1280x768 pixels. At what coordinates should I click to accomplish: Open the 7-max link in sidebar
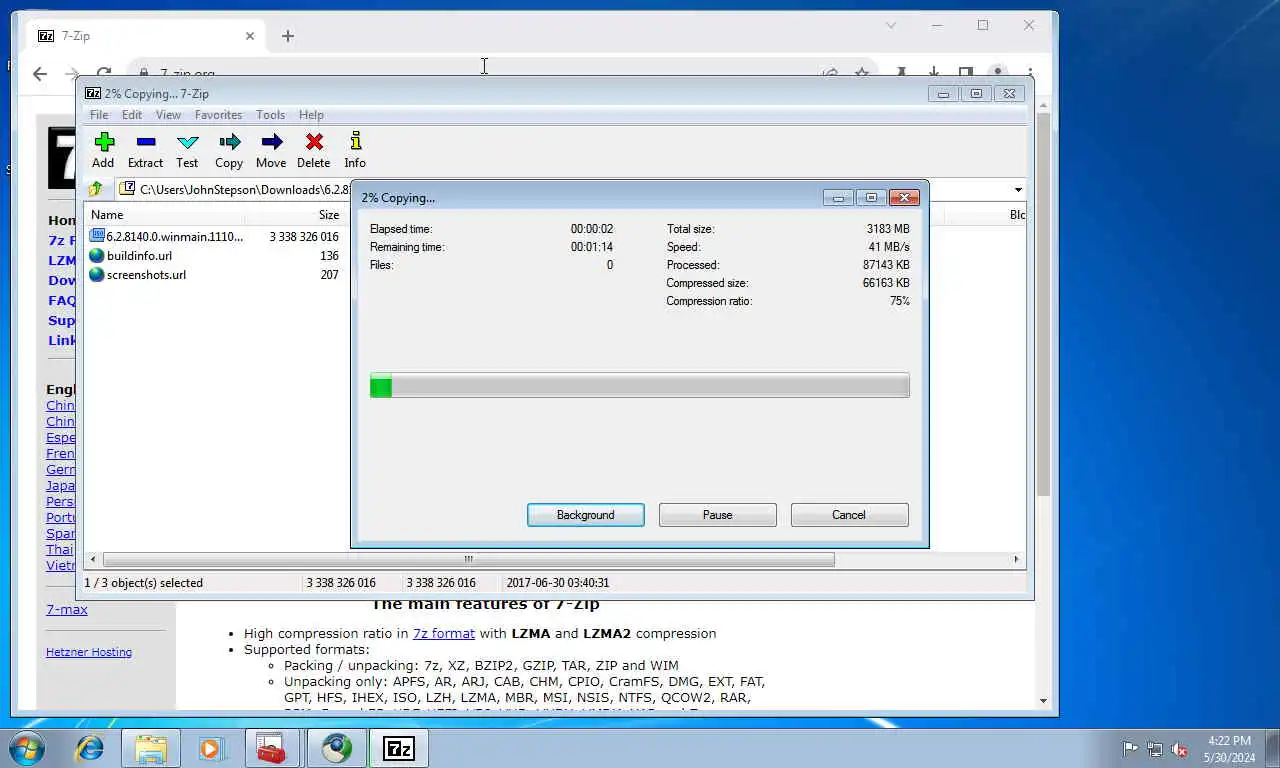(x=67, y=609)
